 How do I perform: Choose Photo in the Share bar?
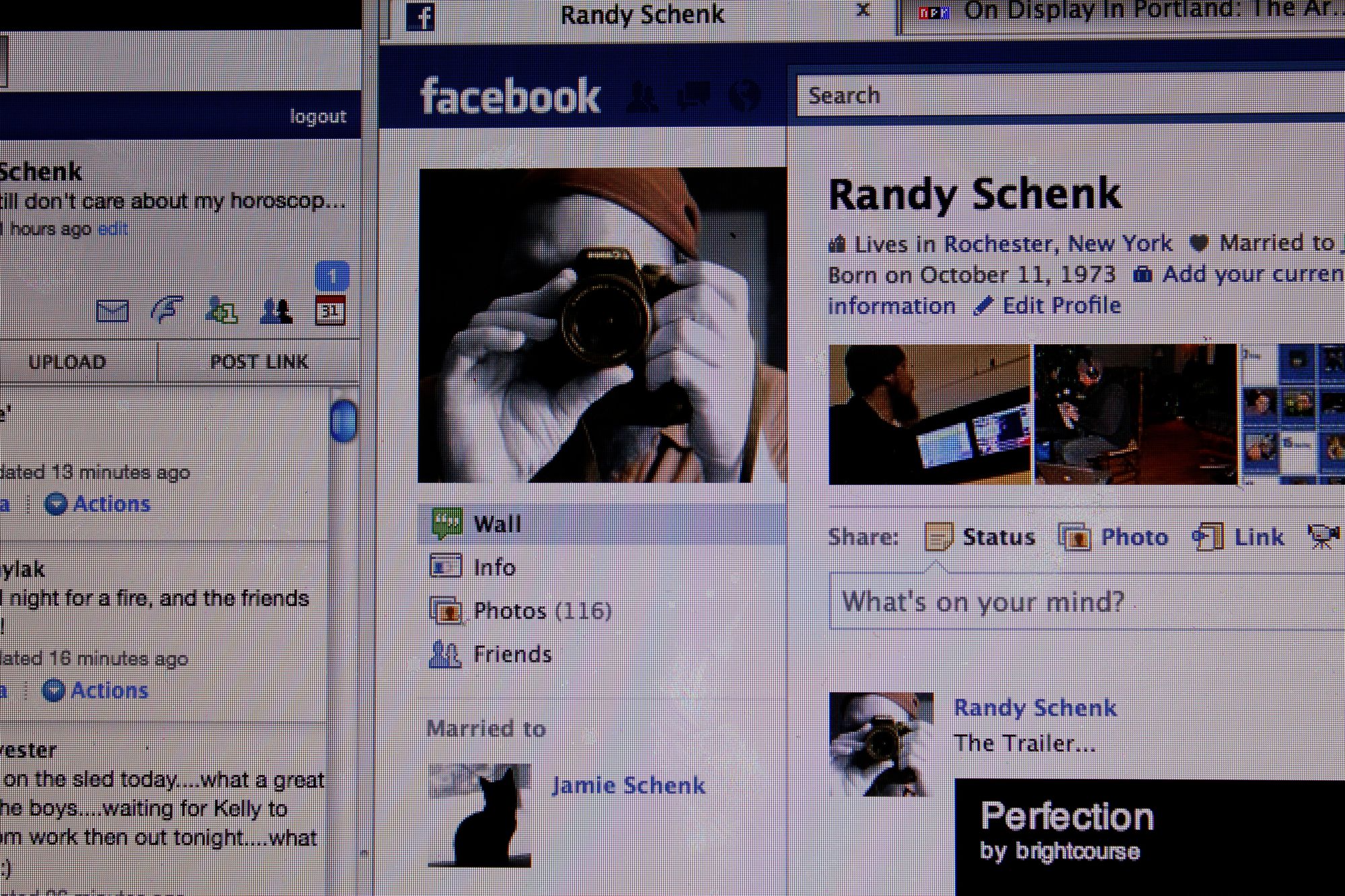tap(1134, 537)
